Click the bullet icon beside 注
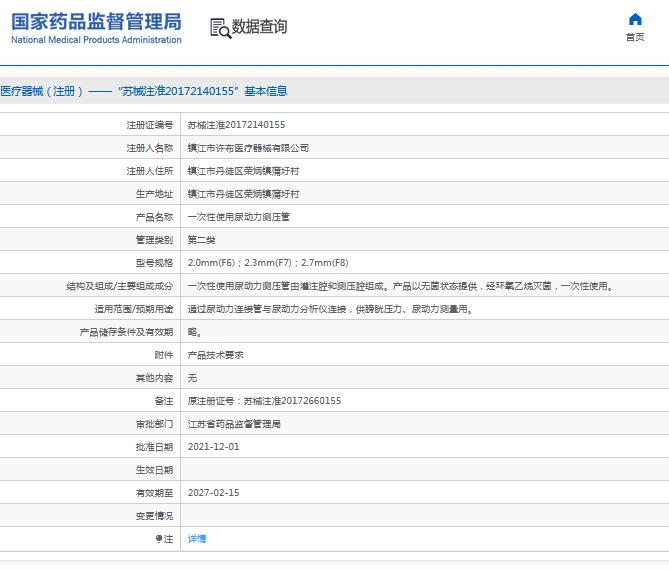The image size is (669, 570). (159, 538)
